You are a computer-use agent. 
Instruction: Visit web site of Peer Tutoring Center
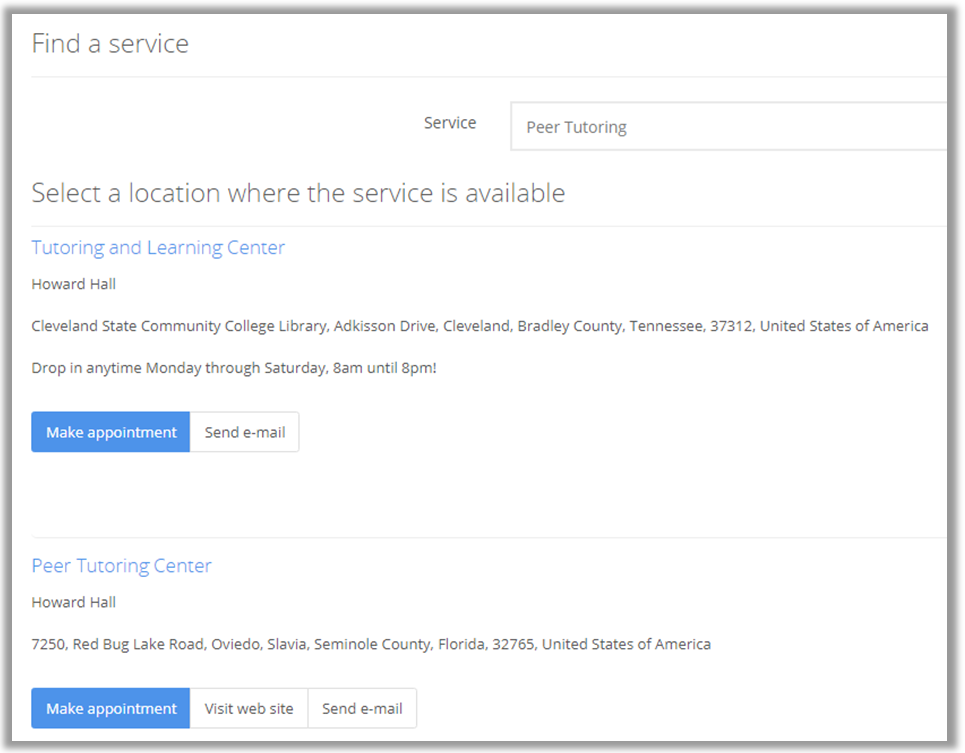tap(249, 708)
